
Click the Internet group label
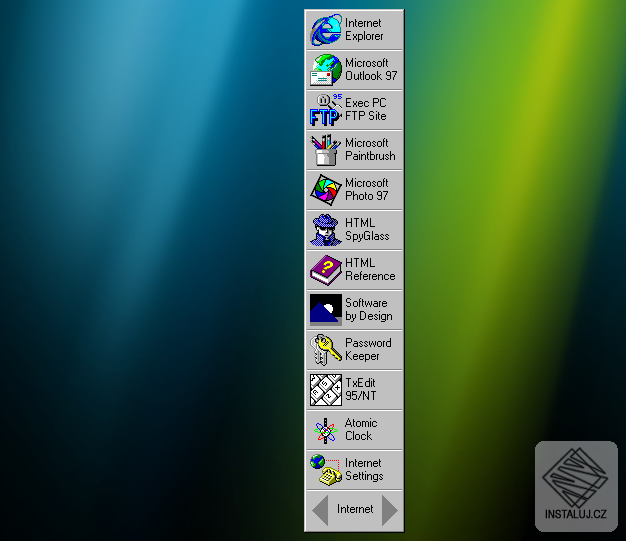click(355, 509)
